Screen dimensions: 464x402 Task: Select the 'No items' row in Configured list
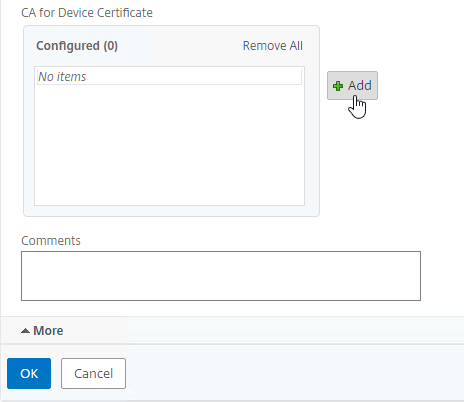click(x=169, y=77)
